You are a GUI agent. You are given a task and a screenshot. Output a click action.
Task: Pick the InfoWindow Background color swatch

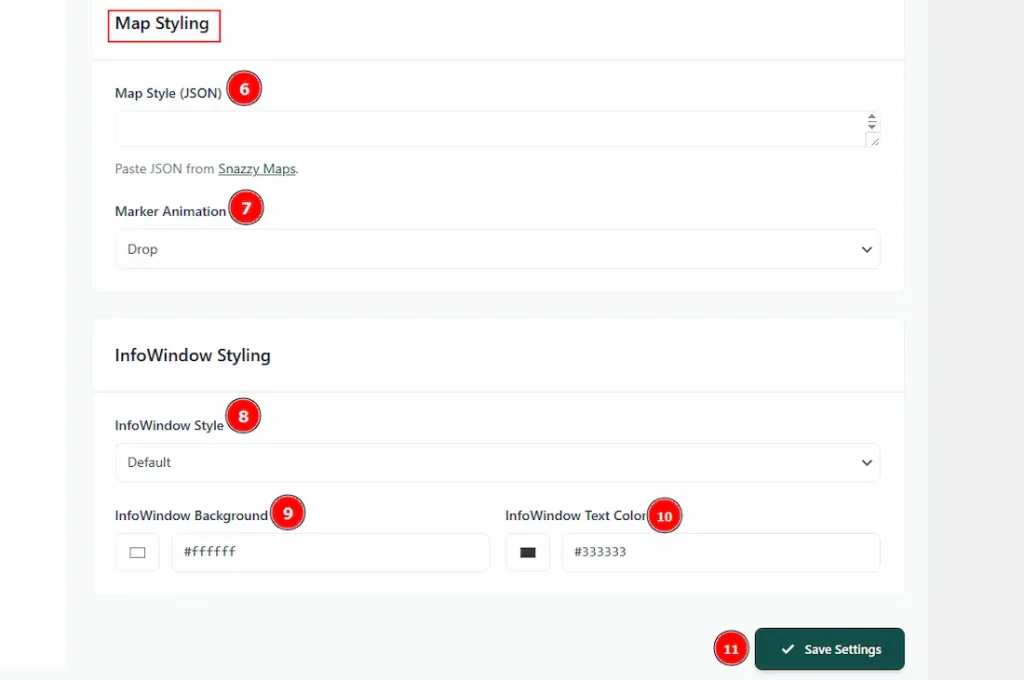(x=138, y=552)
